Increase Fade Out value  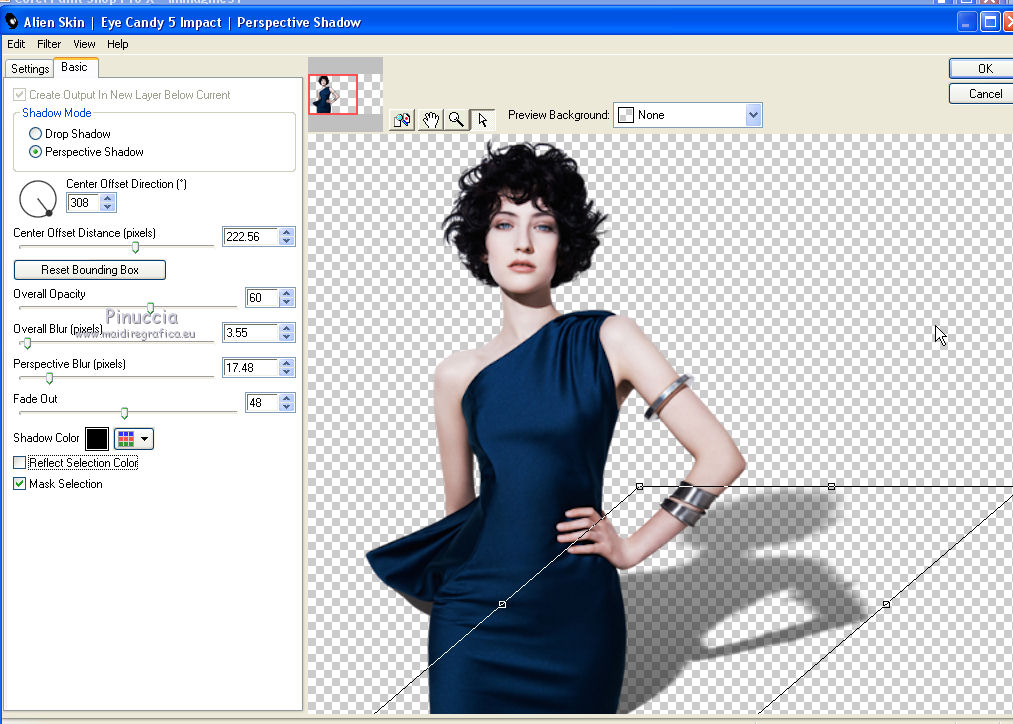(x=287, y=398)
